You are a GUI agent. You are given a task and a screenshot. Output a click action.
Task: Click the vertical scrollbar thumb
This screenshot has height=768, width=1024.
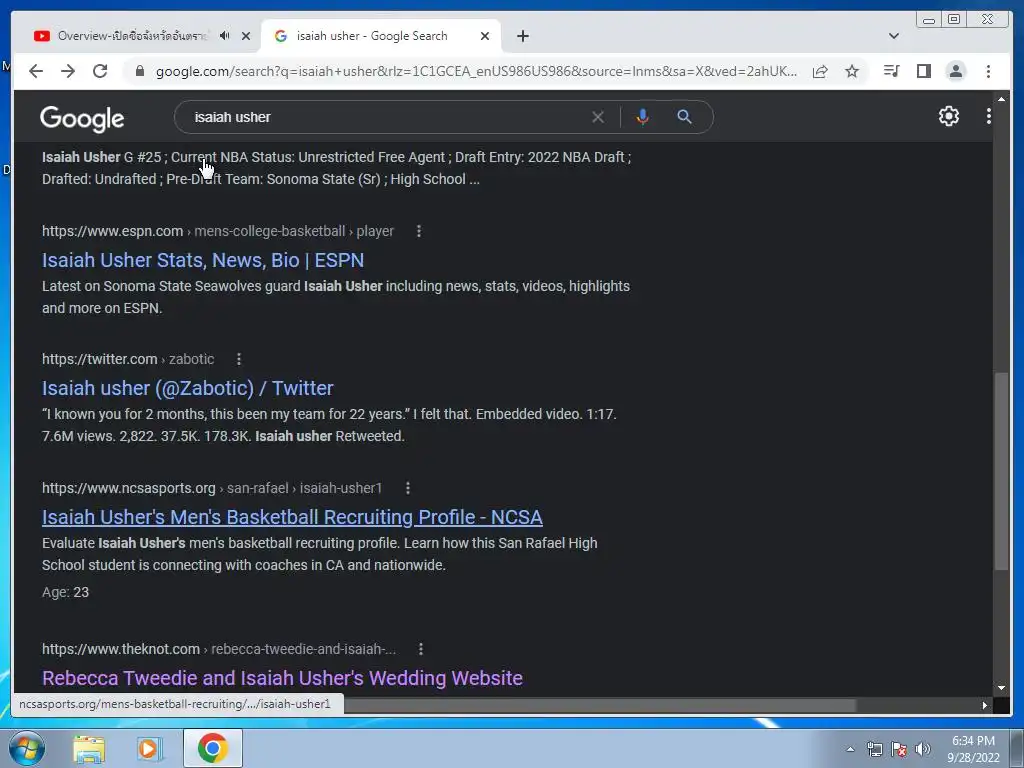click(x=1001, y=472)
